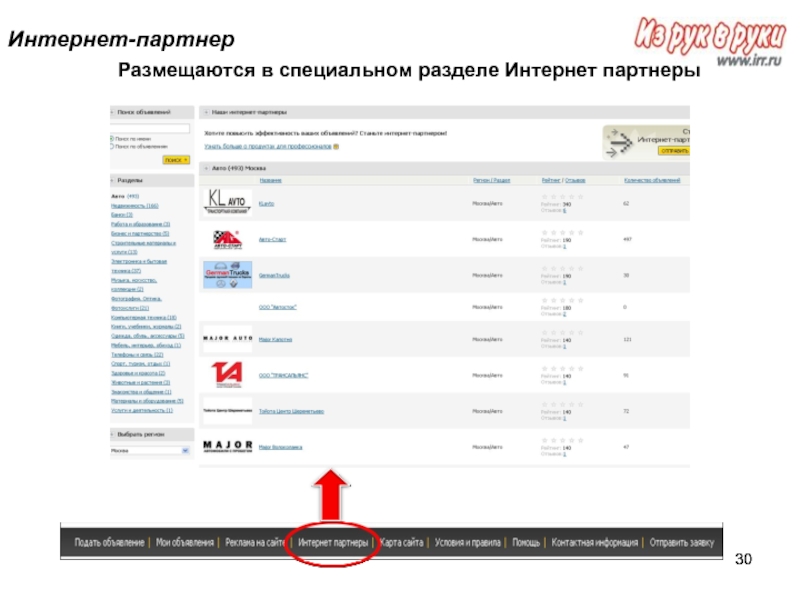800x600 pixels.
Task: Sort table by Рейтинг column link
Action: (x=551, y=181)
